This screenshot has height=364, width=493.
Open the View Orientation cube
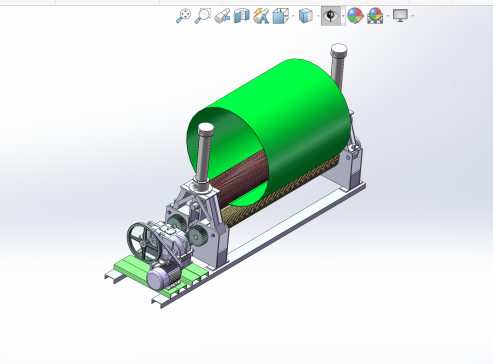280,16
